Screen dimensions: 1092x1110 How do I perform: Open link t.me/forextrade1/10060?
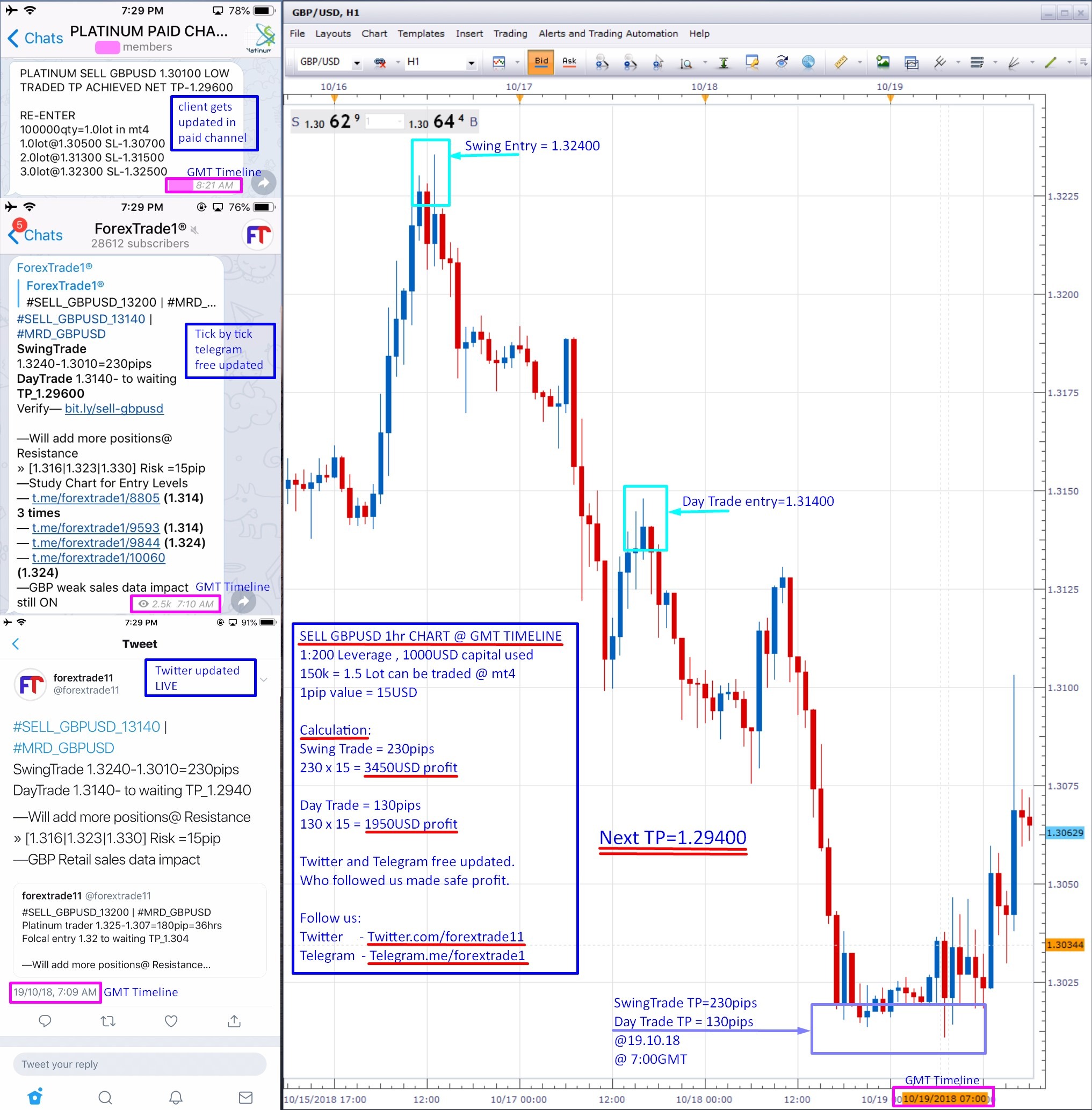click(99, 557)
